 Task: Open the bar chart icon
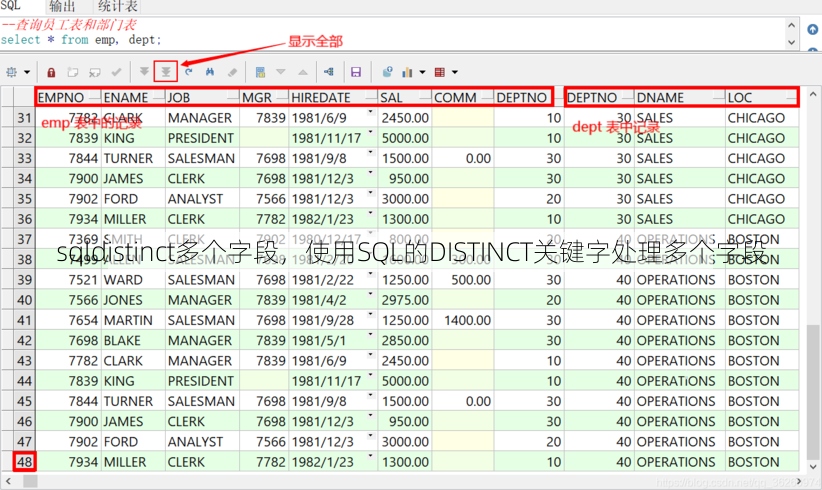(407, 72)
